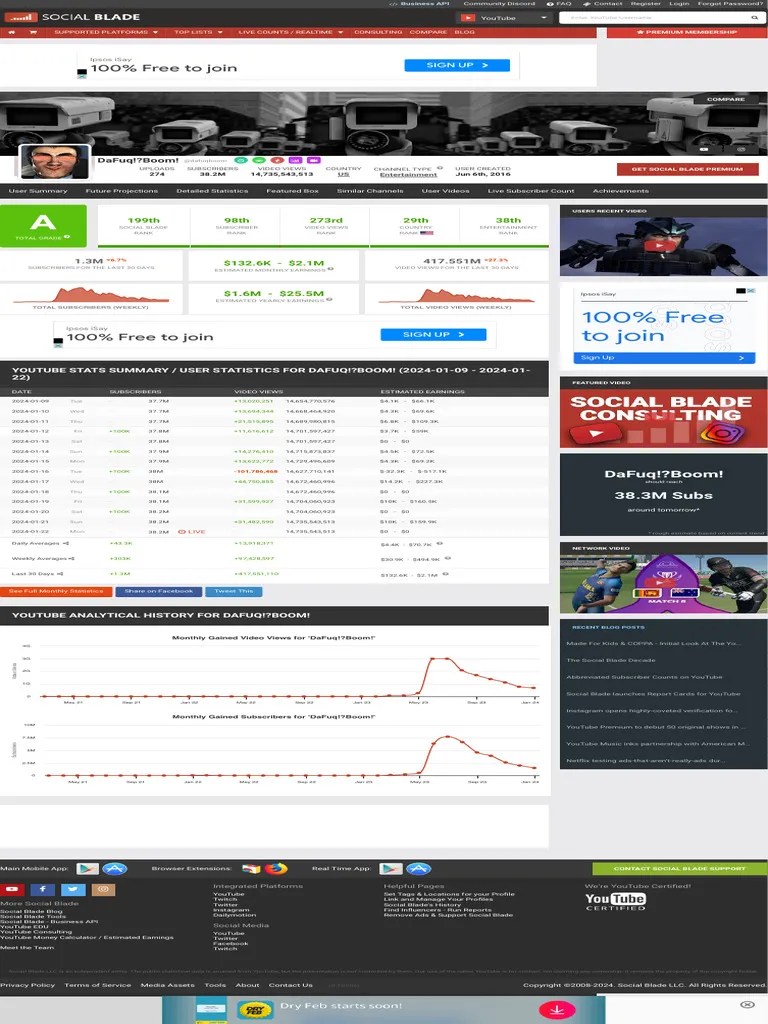The height and width of the screenshot is (1024, 768).
Task: Click Blog in the red navbar
Action: tap(464, 32)
